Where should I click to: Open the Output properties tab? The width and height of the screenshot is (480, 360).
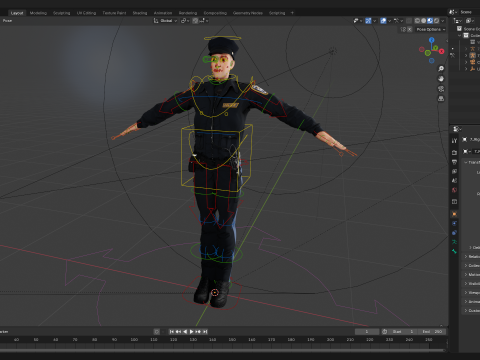coord(454,162)
